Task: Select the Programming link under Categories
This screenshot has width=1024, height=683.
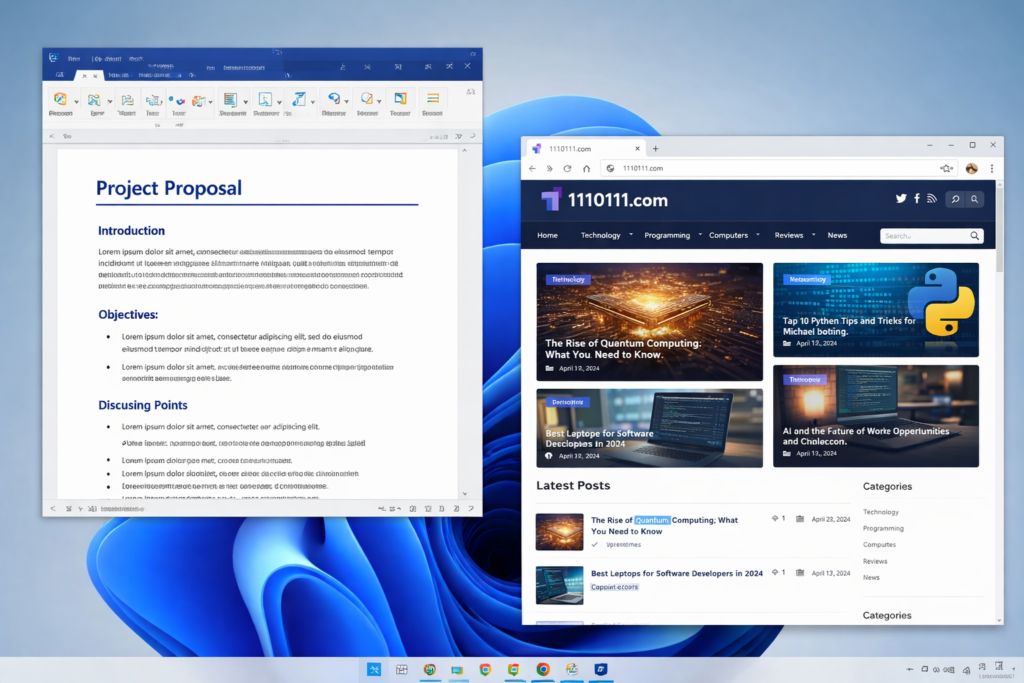Action: (x=883, y=528)
